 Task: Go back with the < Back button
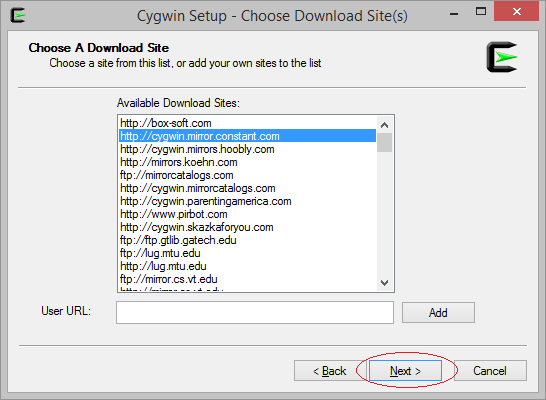[x=330, y=371]
